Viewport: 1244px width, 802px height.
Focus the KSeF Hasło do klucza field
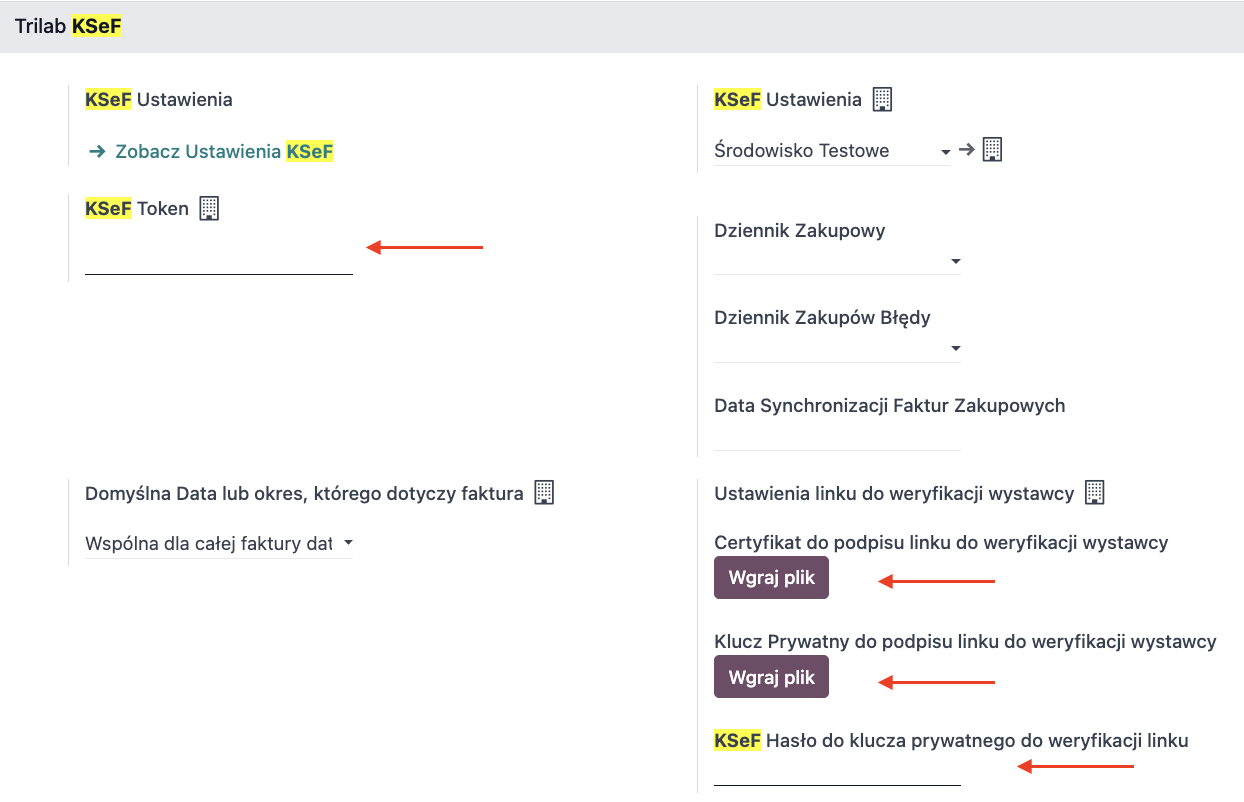click(837, 772)
